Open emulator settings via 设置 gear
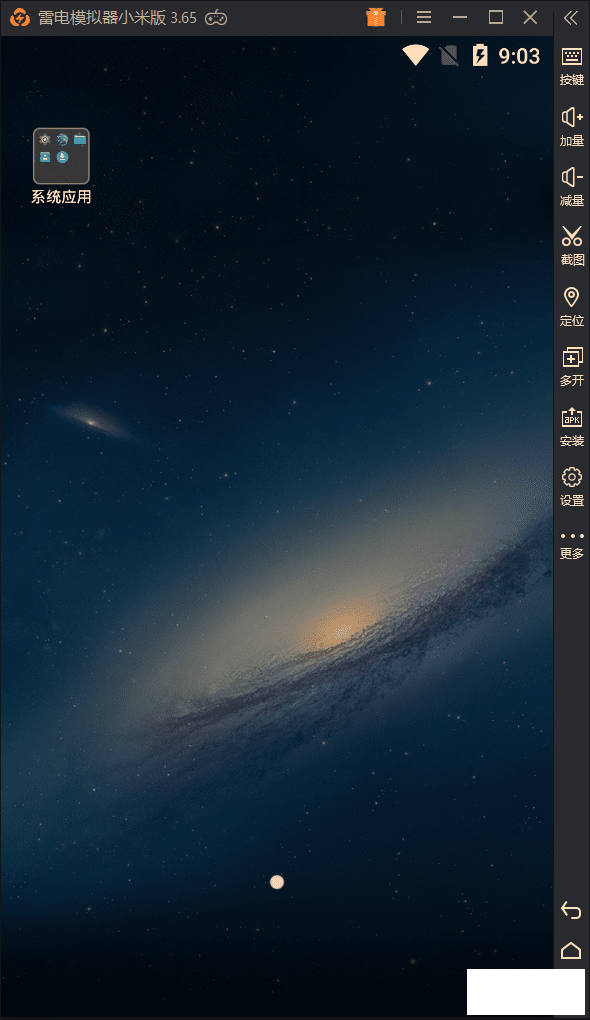Screen dimensions: 590x1020 coord(572,487)
